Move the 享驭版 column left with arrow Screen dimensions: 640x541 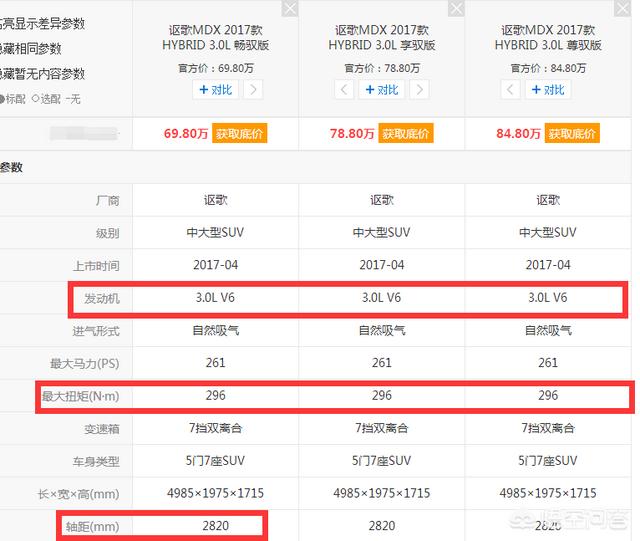[x=344, y=89]
